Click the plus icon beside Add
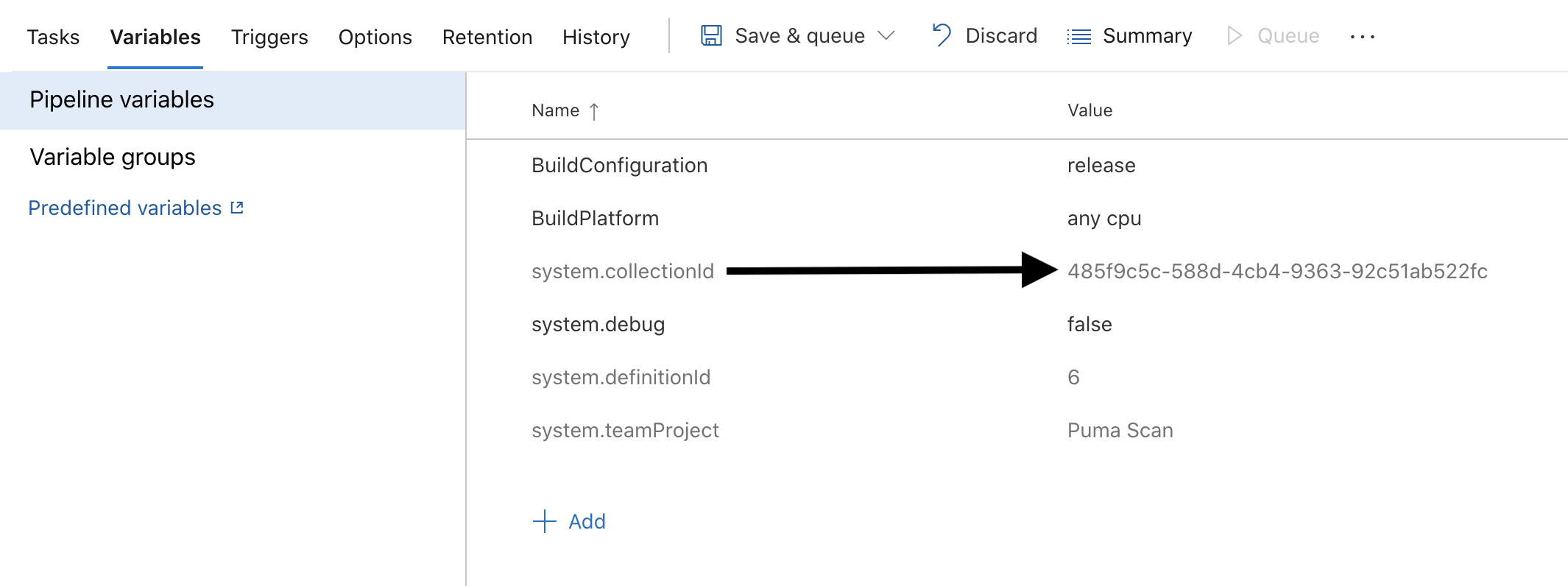This screenshot has height=586, width=1568. pyautogui.click(x=544, y=521)
